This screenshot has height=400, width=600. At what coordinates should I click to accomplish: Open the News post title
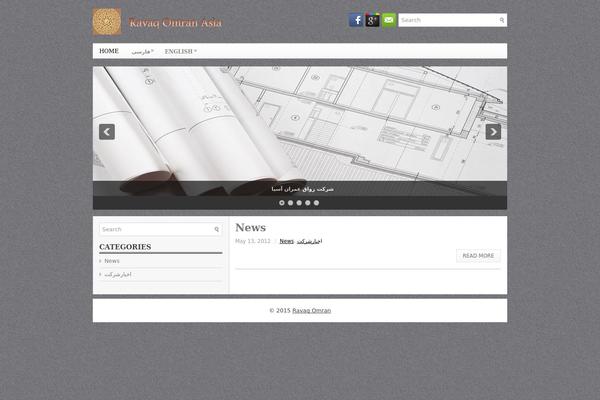[250, 227]
